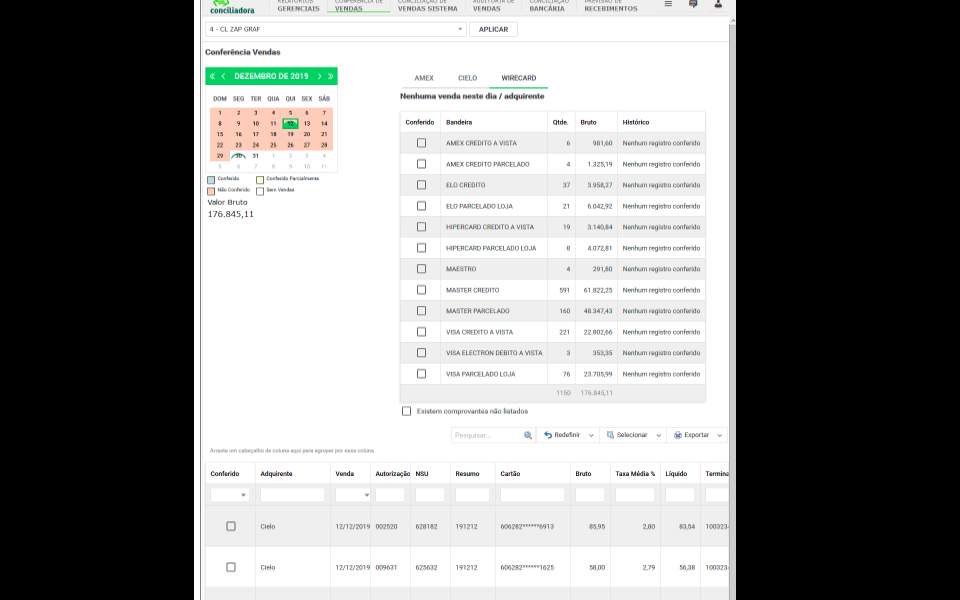This screenshot has width=960, height=600.
Task: Check AMEX CREDITO A VISTA row
Action: click(x=421, y=143)
